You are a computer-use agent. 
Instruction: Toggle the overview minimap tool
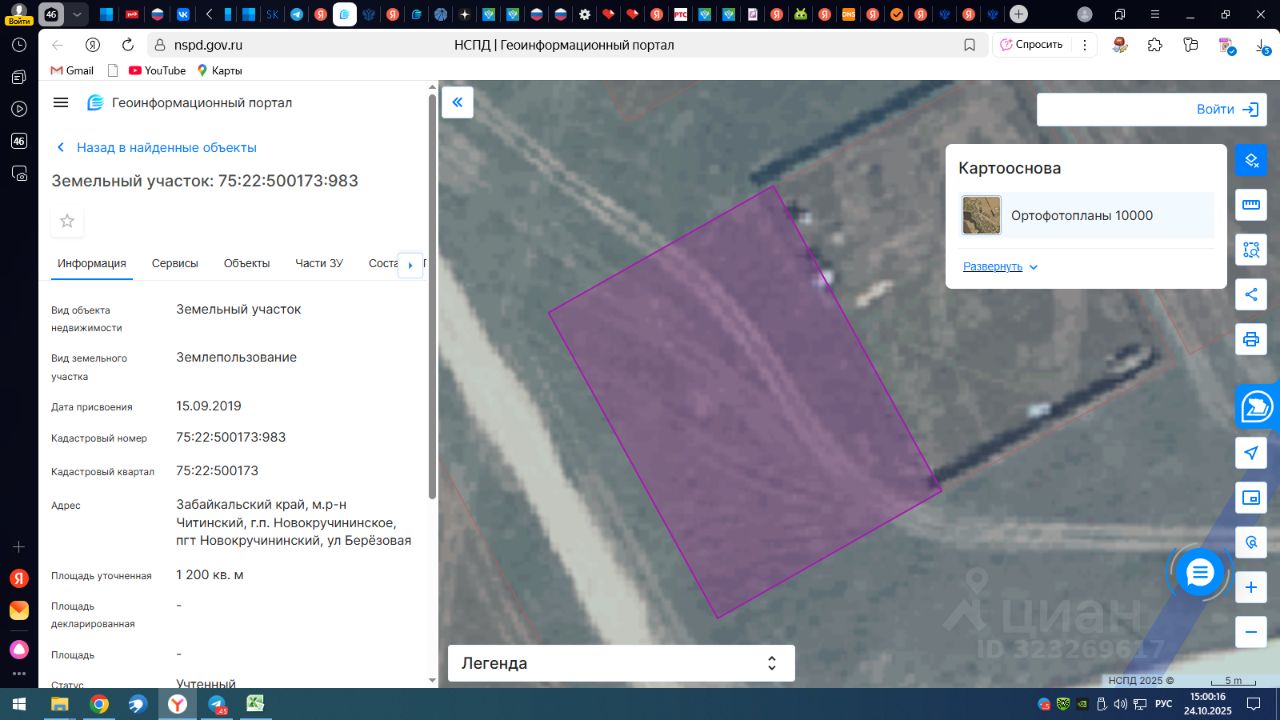(1251, 498)
